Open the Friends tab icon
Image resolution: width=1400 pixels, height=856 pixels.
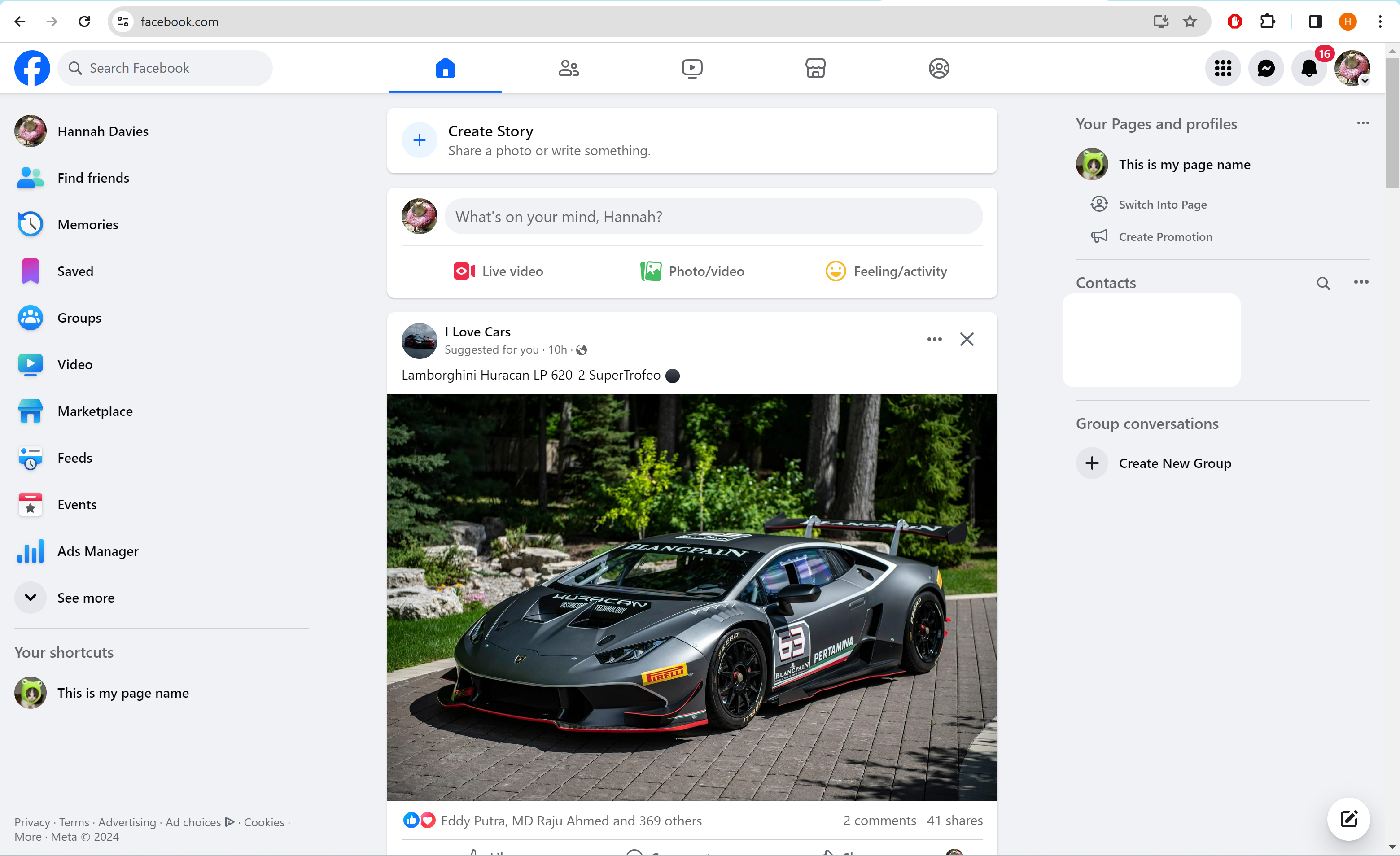click(x=568, y=68)
